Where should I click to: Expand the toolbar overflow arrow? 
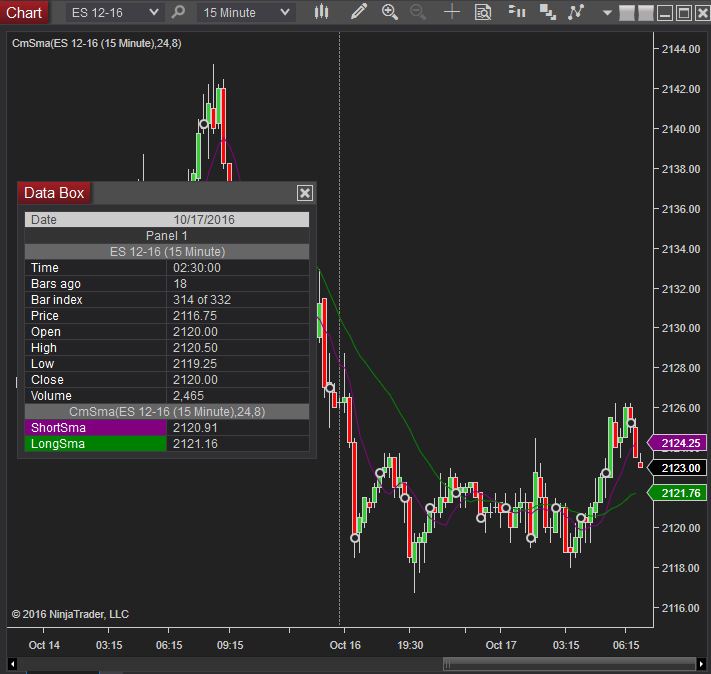[607, 13]
